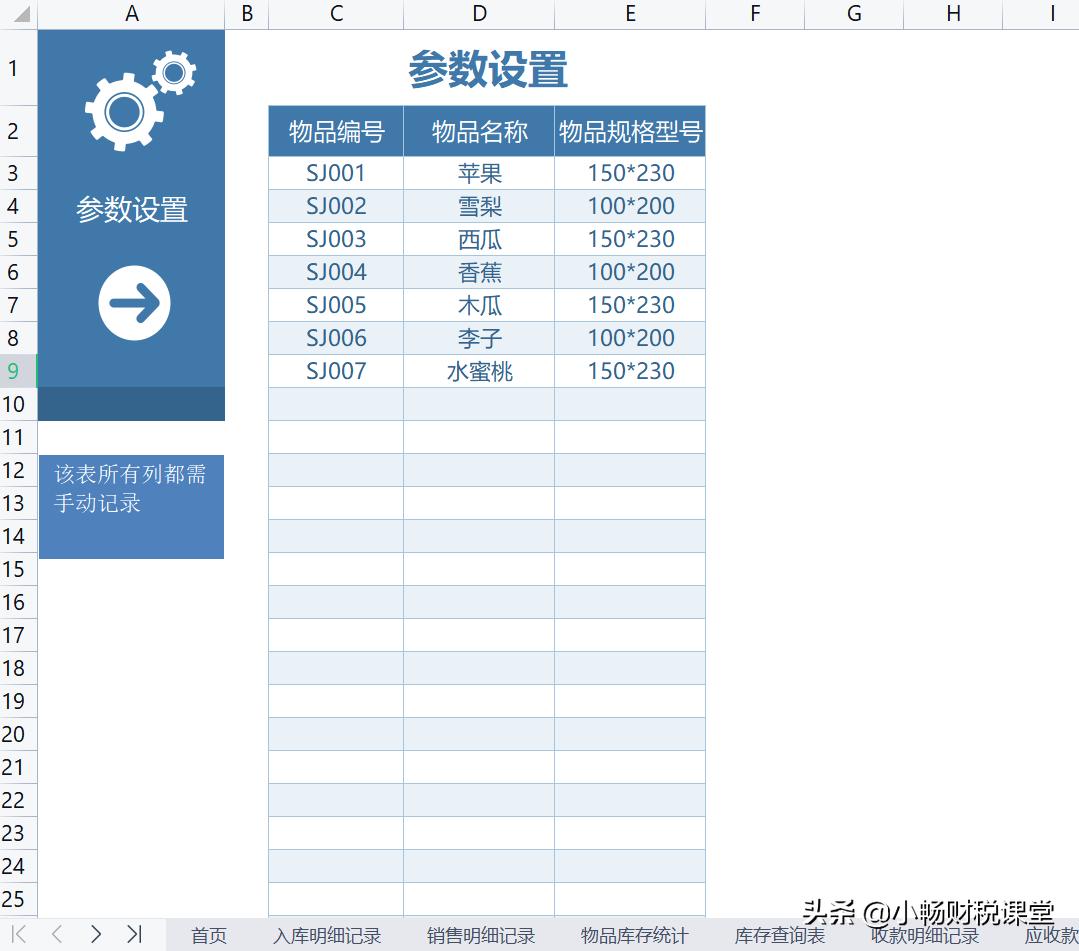Click the next sheet arrow
This screenshot has width=1079, height=951.
(x=96, y=934)
